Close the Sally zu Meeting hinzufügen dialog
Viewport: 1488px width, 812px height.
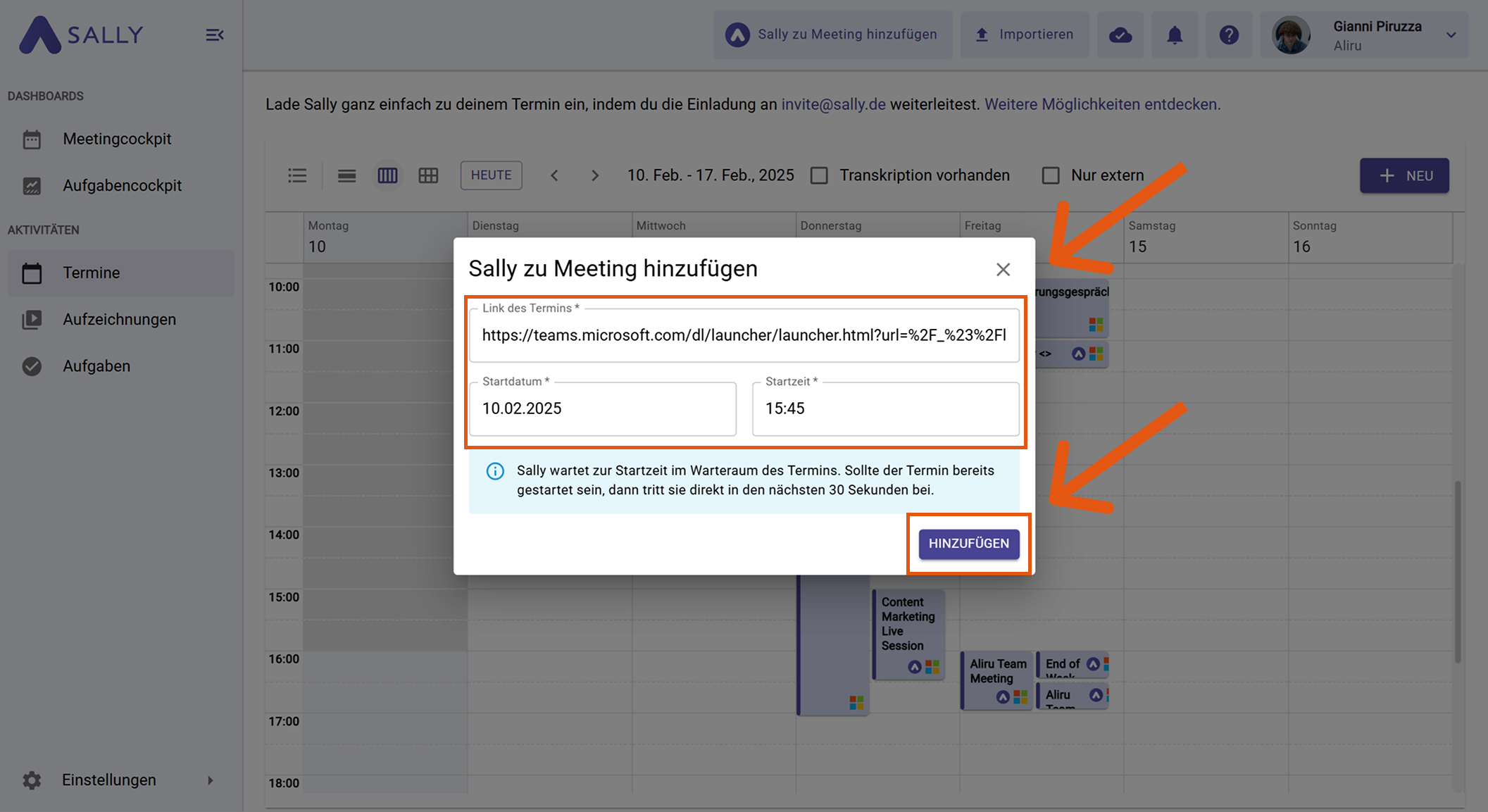click(1003, 269)
